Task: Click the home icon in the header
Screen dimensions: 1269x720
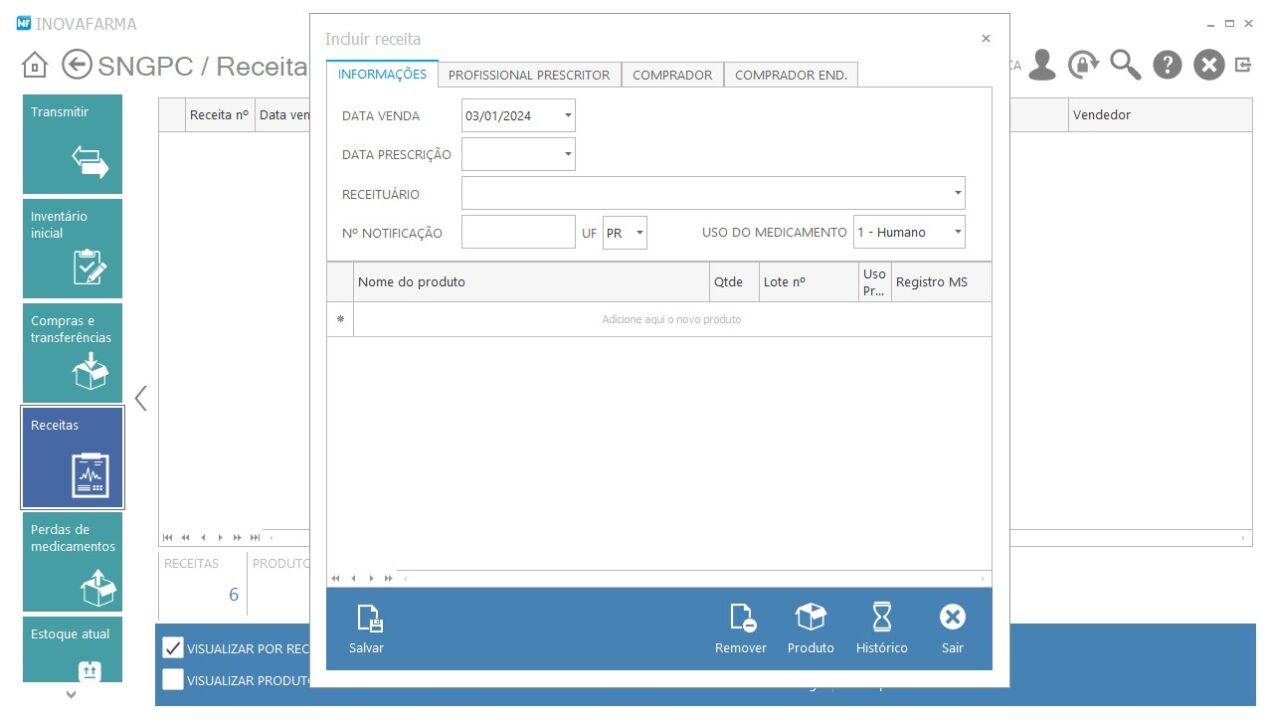Action: [x=35, y=66]
